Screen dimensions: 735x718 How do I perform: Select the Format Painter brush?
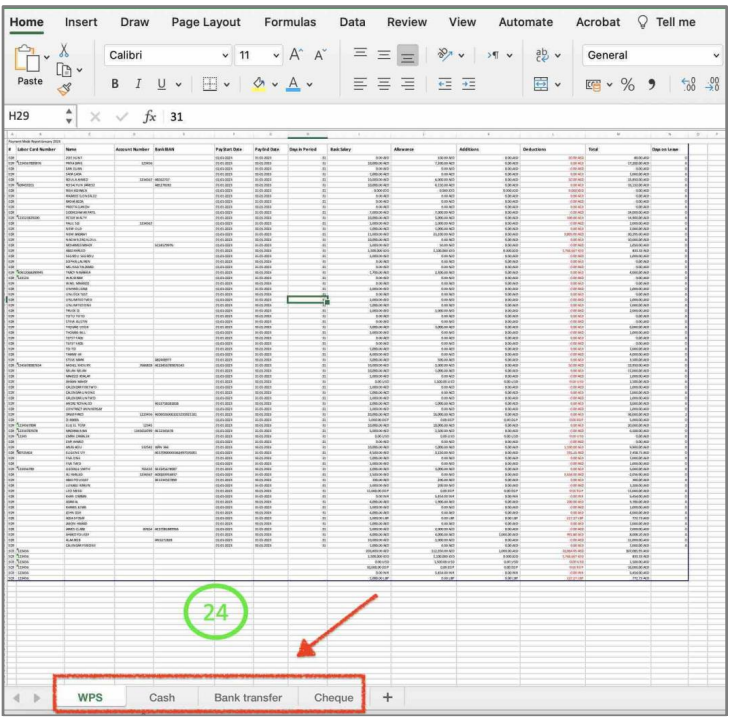tap(64, 89)
